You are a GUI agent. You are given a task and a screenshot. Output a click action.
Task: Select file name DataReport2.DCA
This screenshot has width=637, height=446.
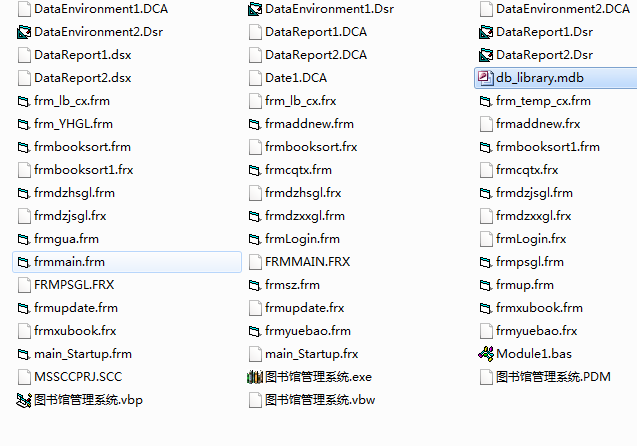[x=316, y=55]
